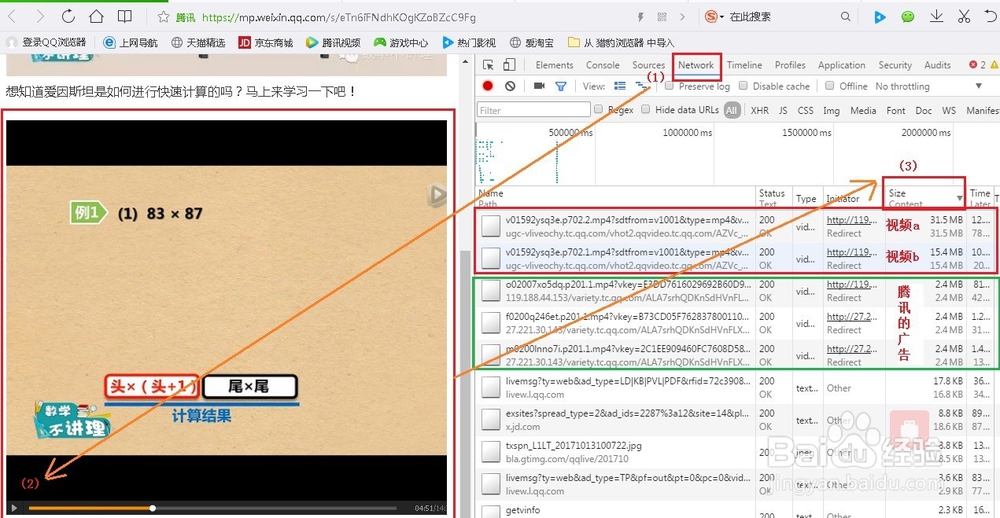
Task: Clear the network log with the clear icon
Action: click(x=510, y=86)
